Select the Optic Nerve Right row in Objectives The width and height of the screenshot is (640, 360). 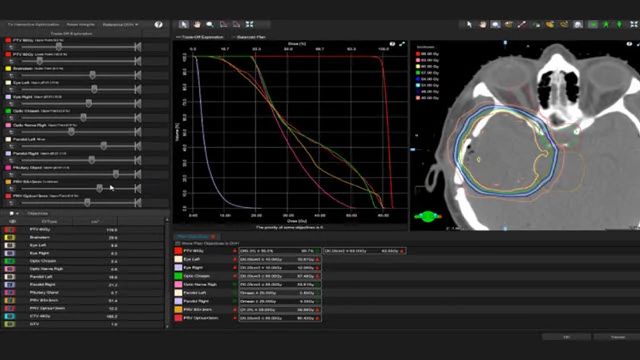point(83,269)
